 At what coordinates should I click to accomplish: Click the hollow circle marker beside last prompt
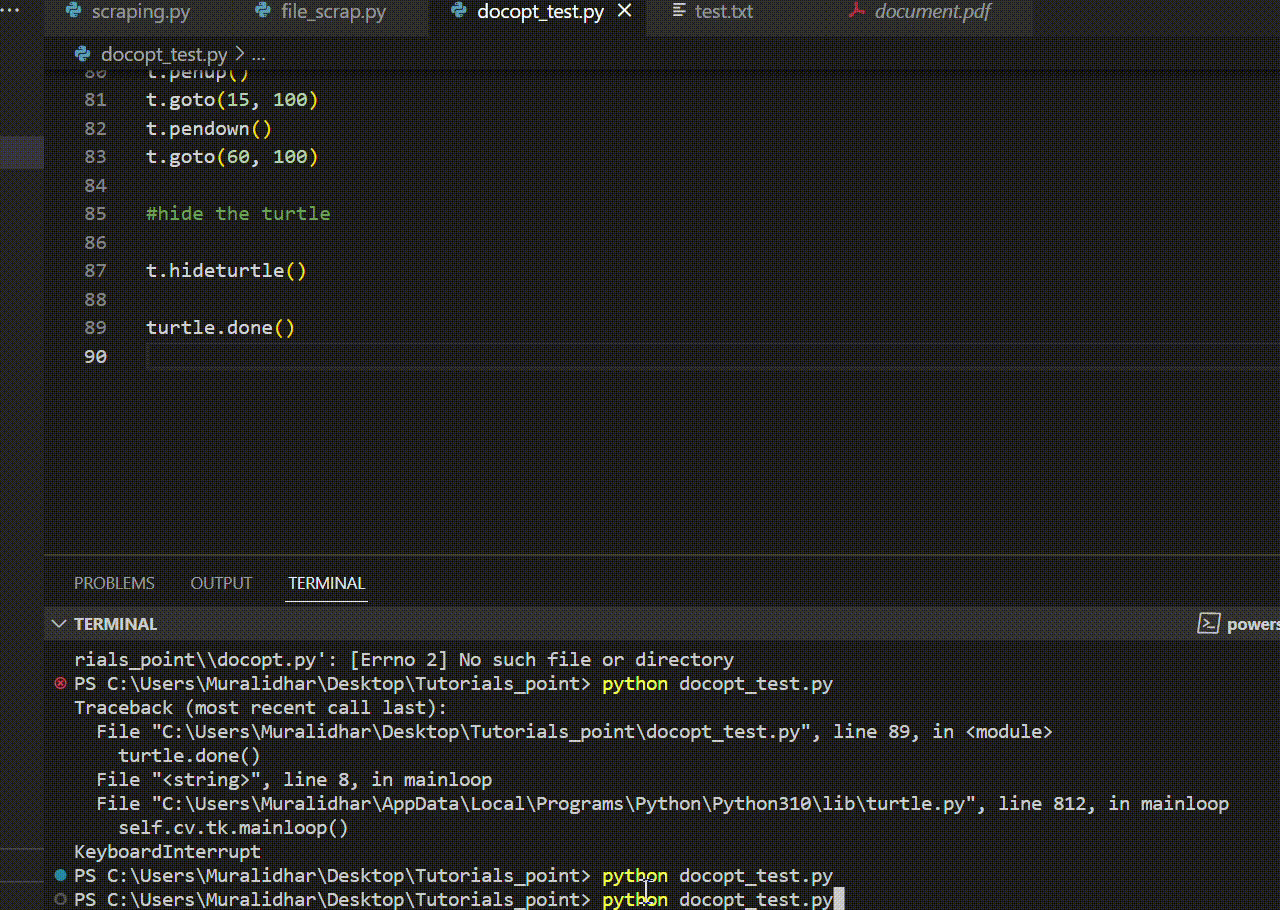pos(60,899)
